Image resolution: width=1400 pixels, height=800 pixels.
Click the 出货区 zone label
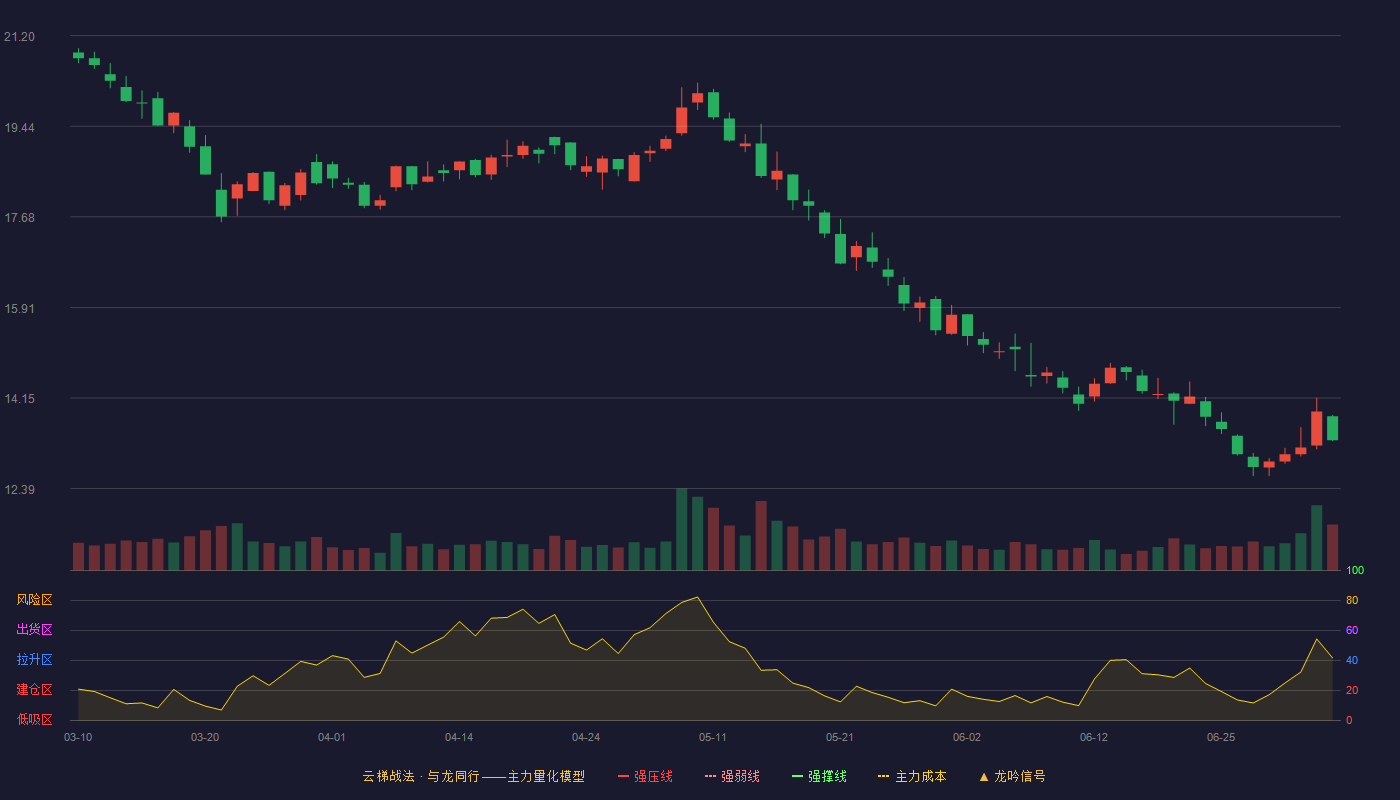(x=34, y=630)
